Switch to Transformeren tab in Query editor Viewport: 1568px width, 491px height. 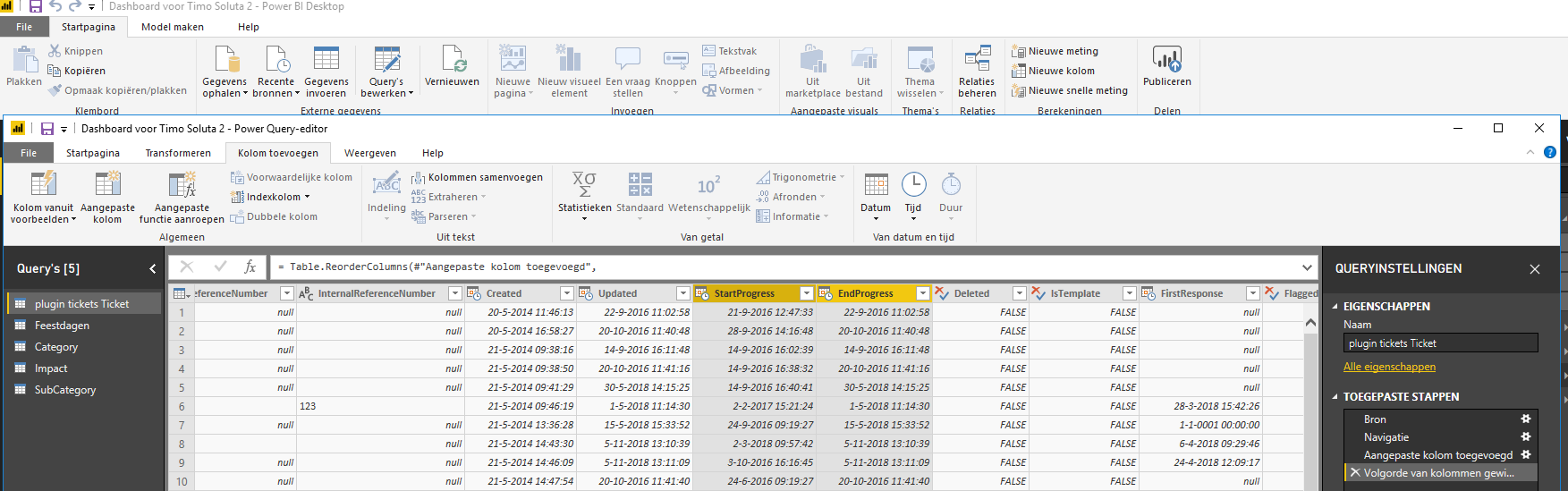point(178,153)
